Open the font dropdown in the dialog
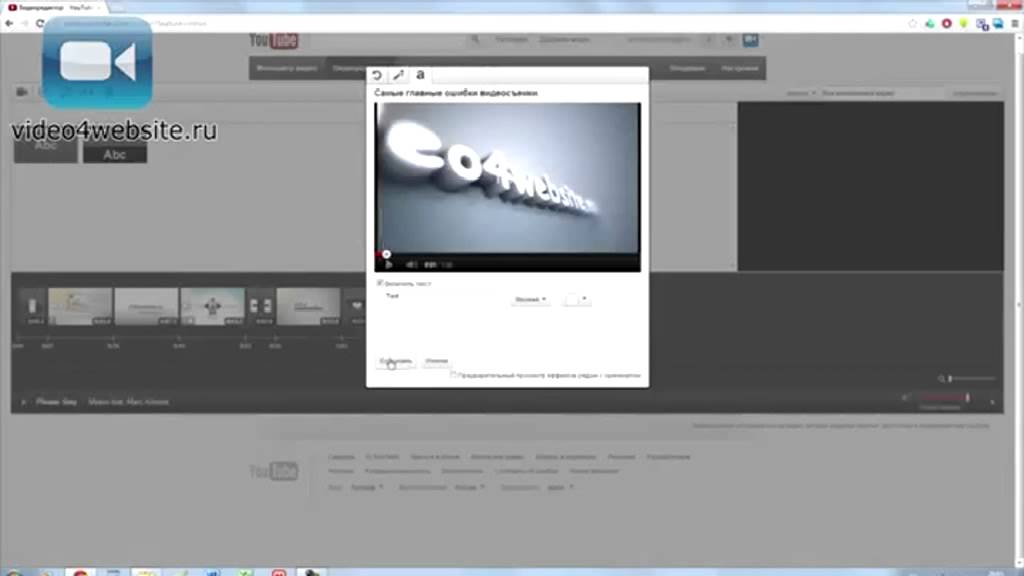The image size is (1024, 576). pos(530,300)
